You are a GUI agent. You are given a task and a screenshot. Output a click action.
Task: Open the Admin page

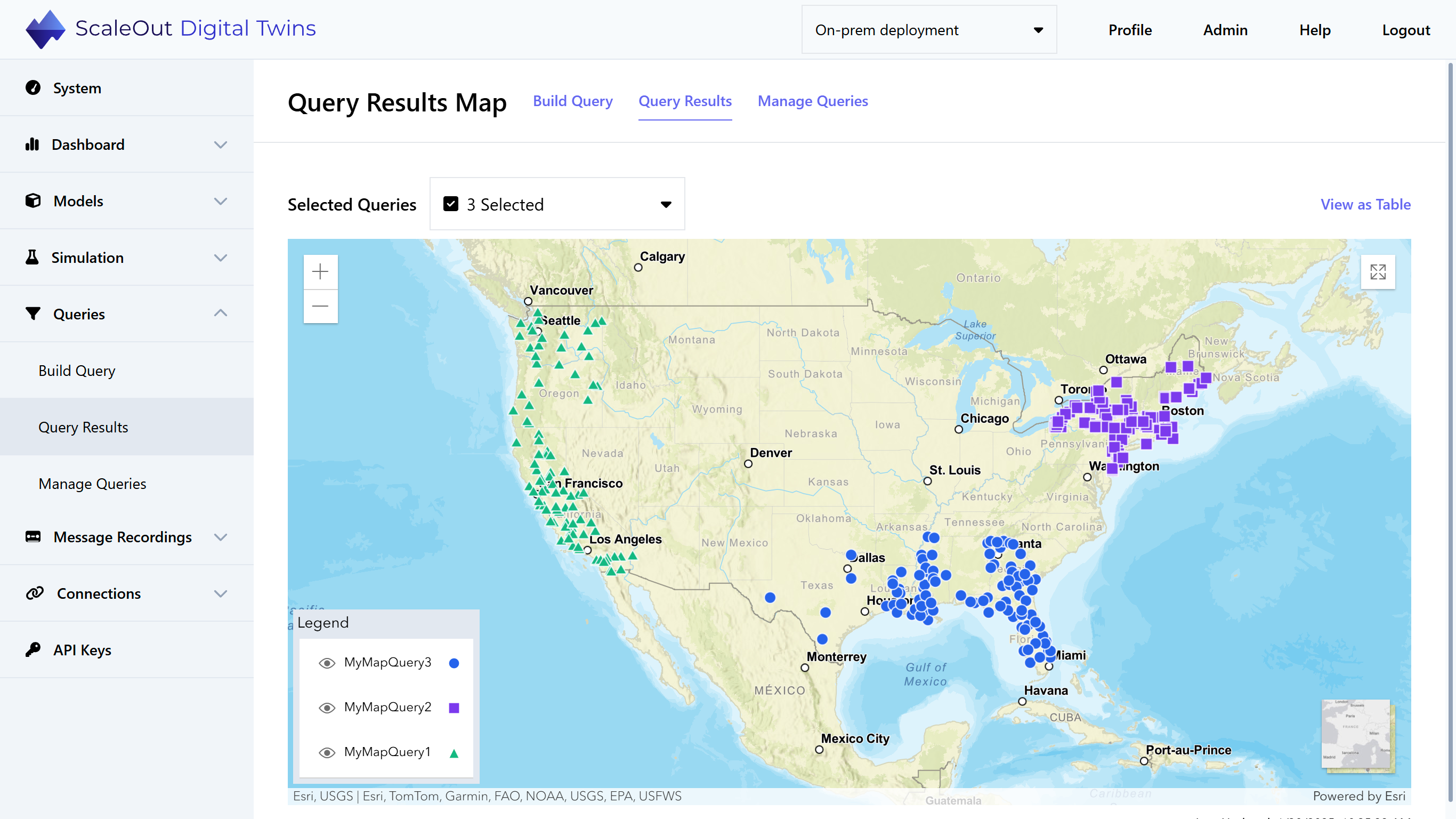(1225, 30)
